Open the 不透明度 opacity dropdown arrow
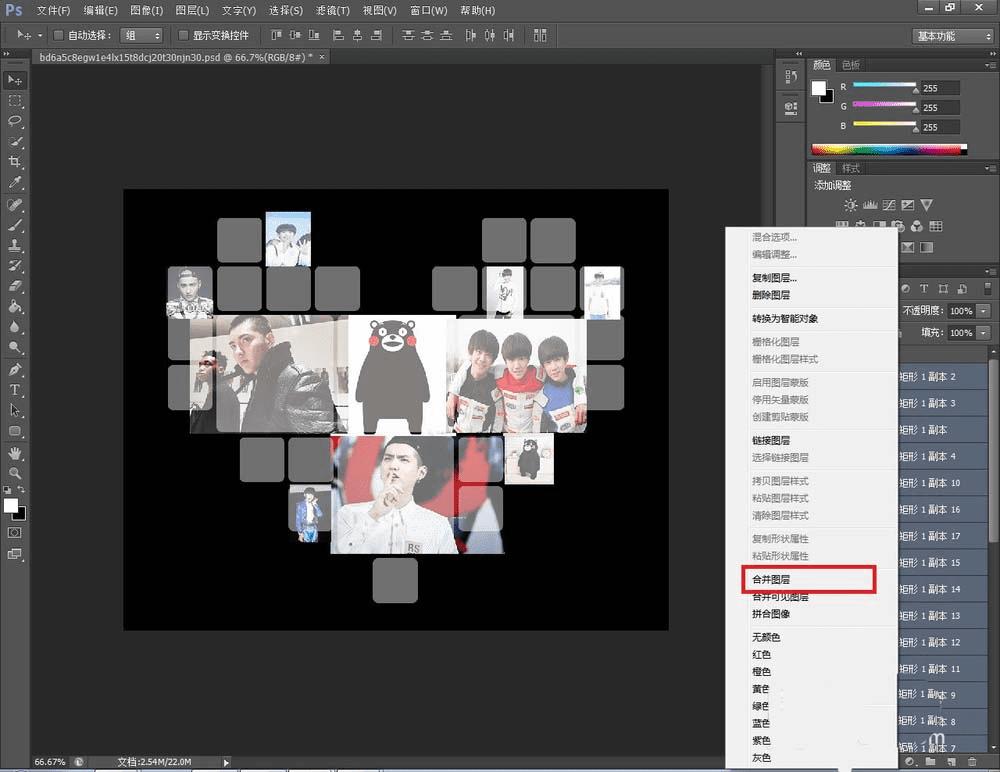Viewport: 1000px width, 772px height. point(985,311)
